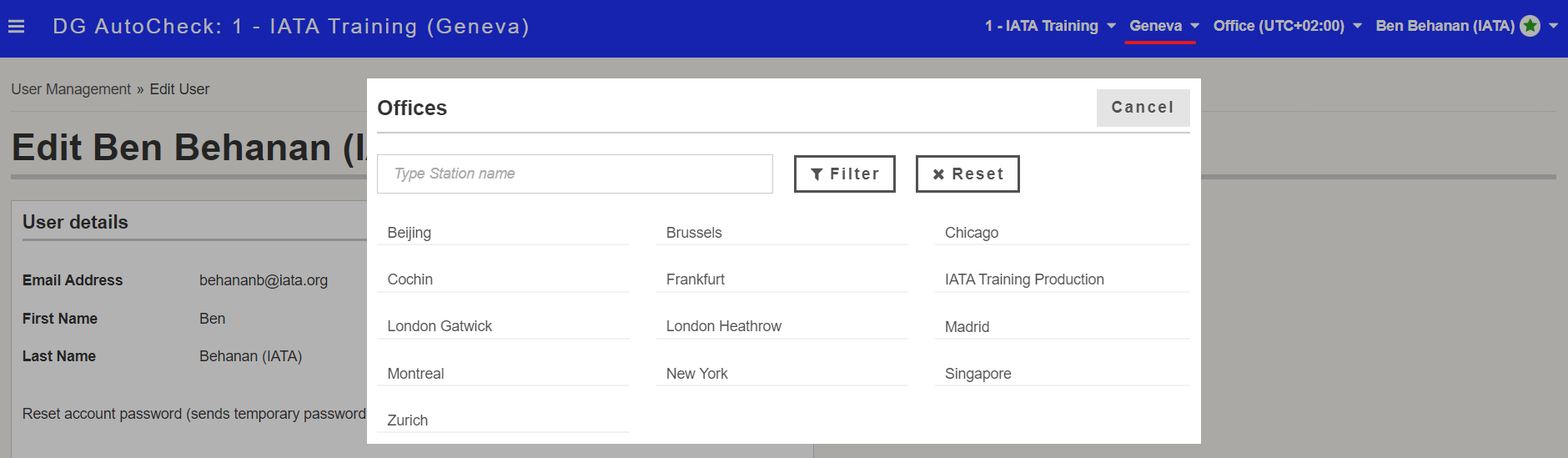The image size is (1568, 458).
Task: Click the behananb@iata.org email value
Action: [264, 280]
